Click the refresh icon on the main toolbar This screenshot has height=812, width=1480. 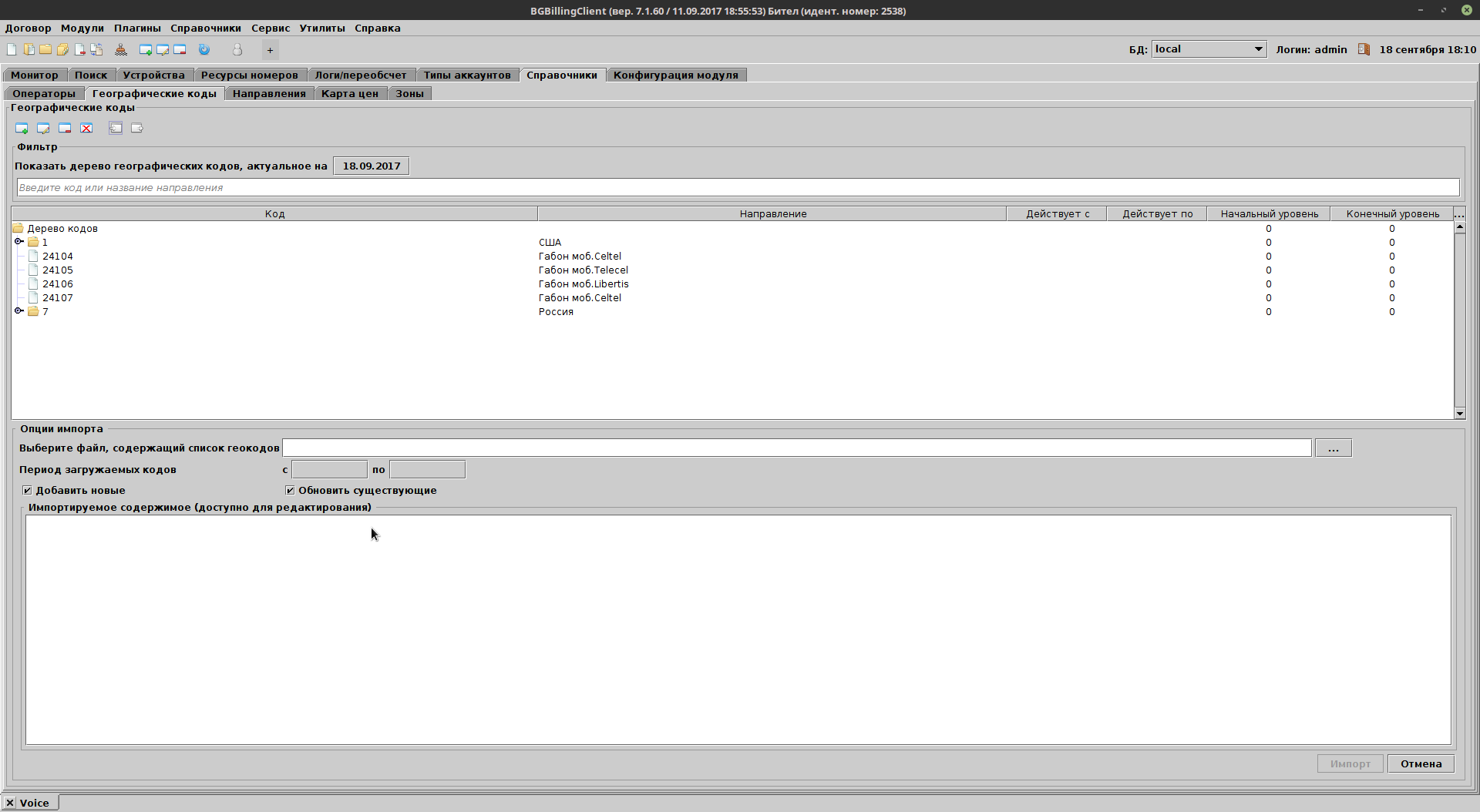pyautogui.click(x=203, y=49)
